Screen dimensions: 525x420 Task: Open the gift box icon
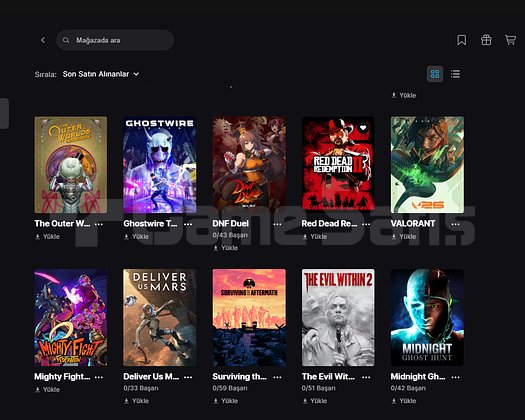coord(486,40)
